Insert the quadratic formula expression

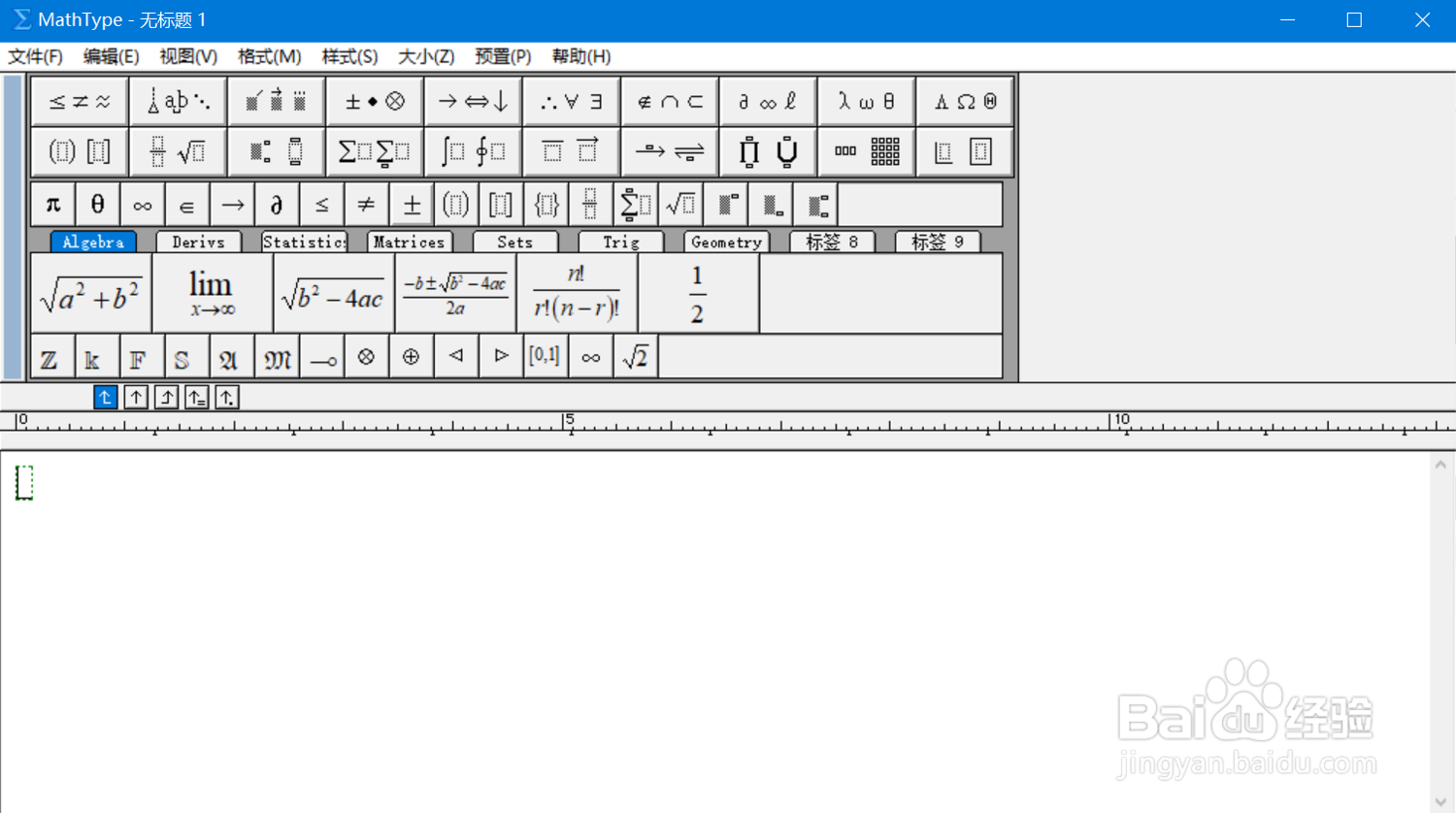[455, 294]
